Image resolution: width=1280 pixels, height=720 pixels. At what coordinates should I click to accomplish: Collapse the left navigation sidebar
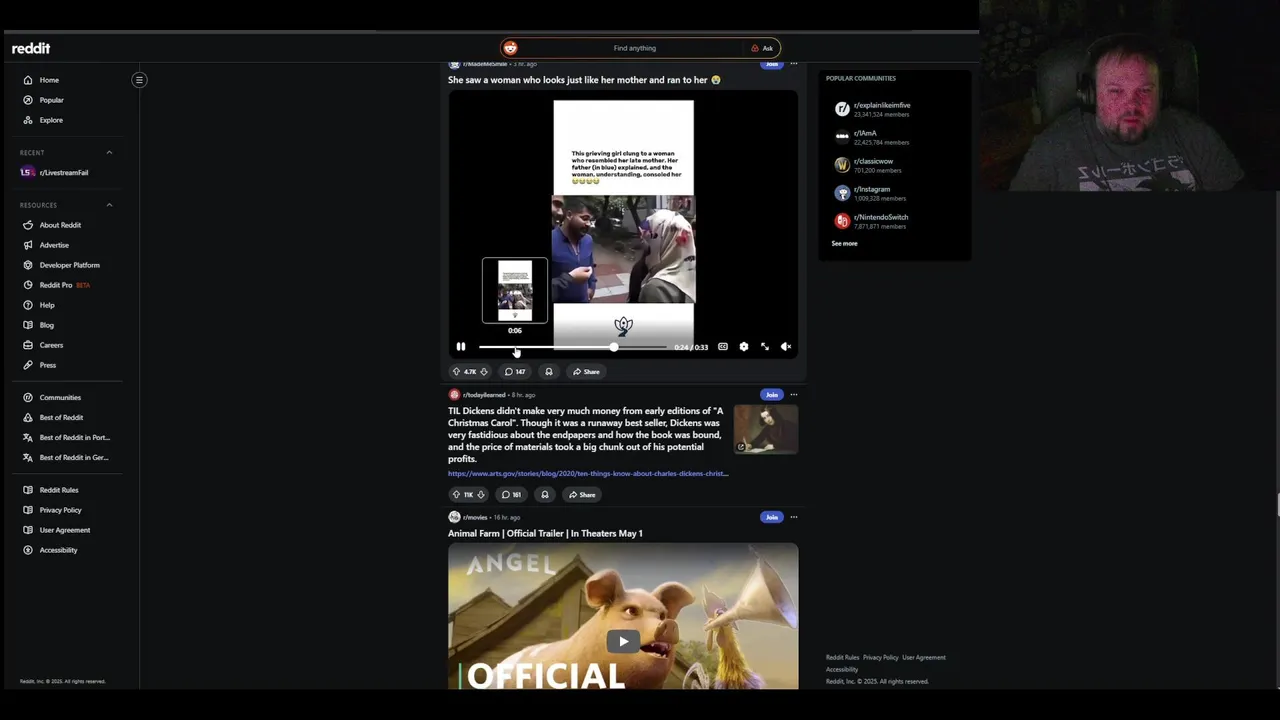[139, 80]
